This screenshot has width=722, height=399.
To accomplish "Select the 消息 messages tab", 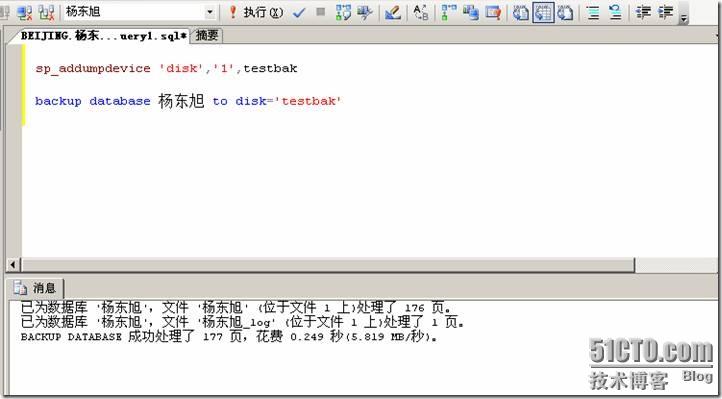I will click(36, 288).
